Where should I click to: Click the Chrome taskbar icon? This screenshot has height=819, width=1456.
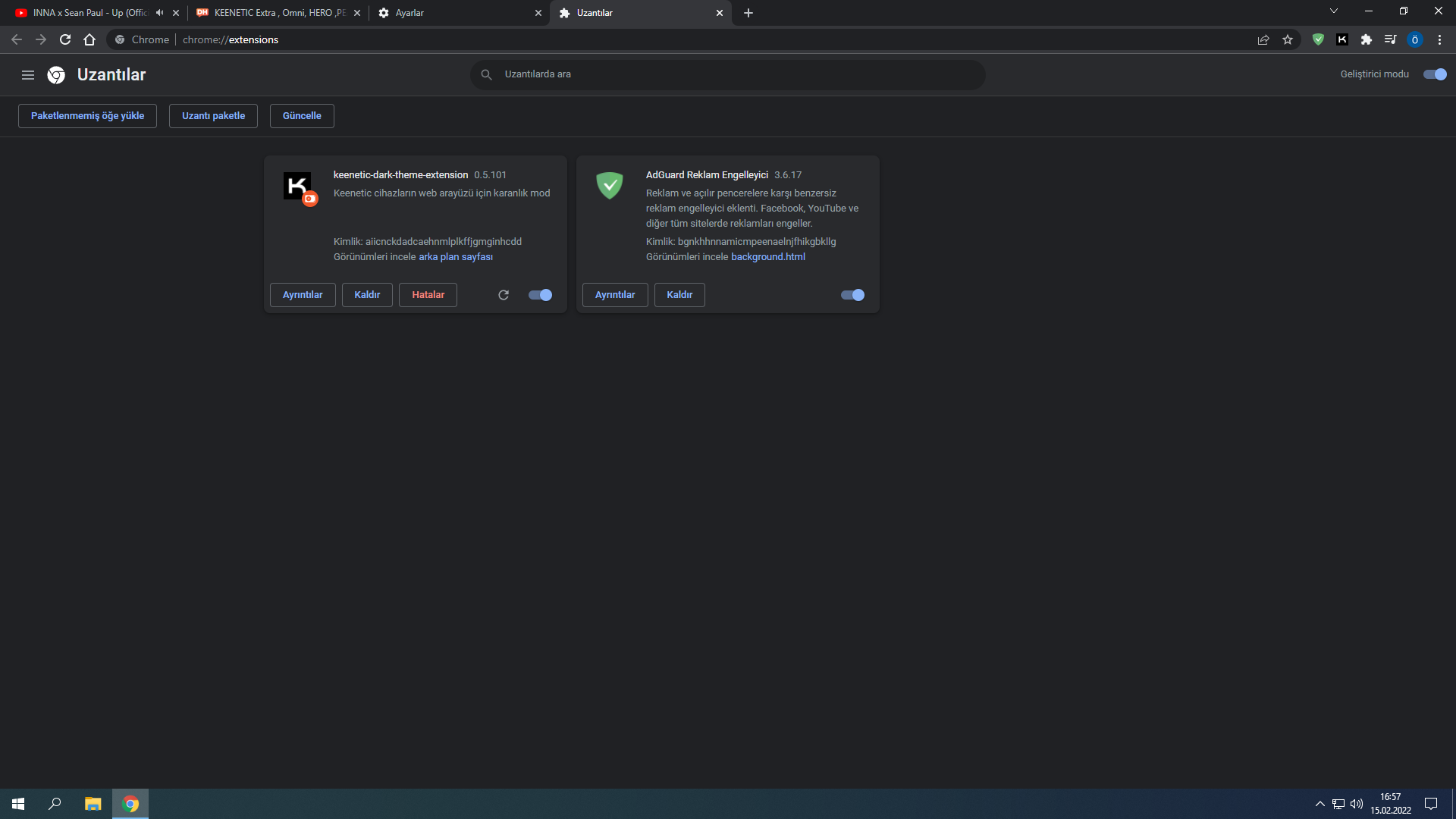[130, 804]
